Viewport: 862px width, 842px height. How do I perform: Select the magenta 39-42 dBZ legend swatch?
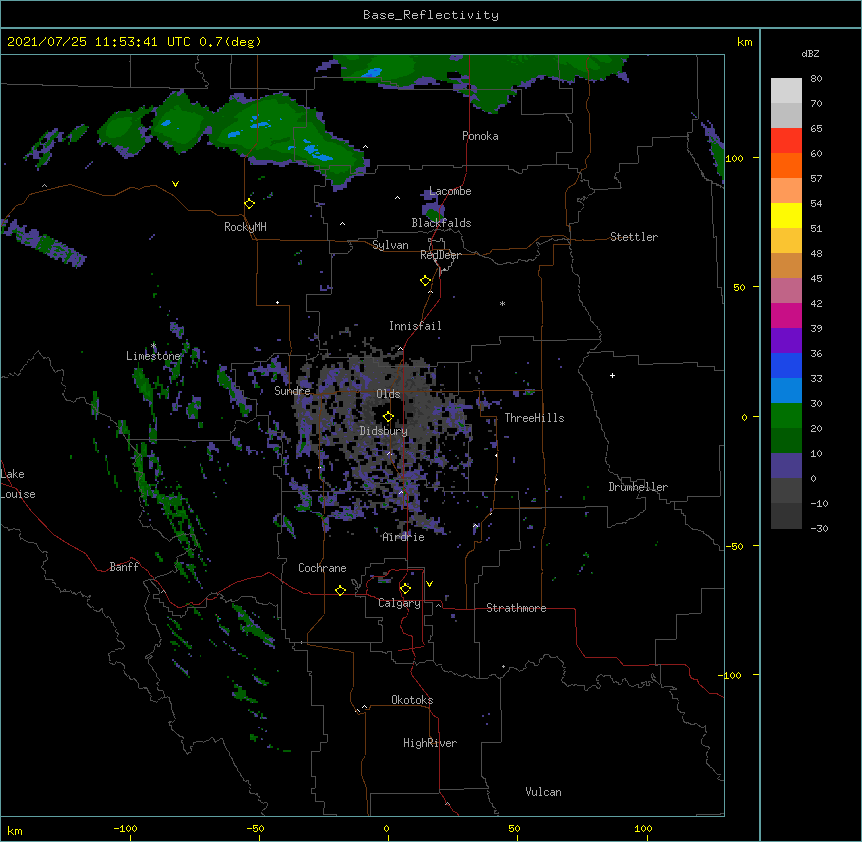[786, 315]
